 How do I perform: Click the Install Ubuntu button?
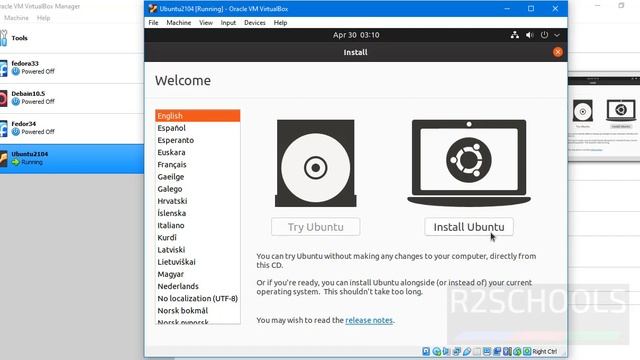(469, 227)
